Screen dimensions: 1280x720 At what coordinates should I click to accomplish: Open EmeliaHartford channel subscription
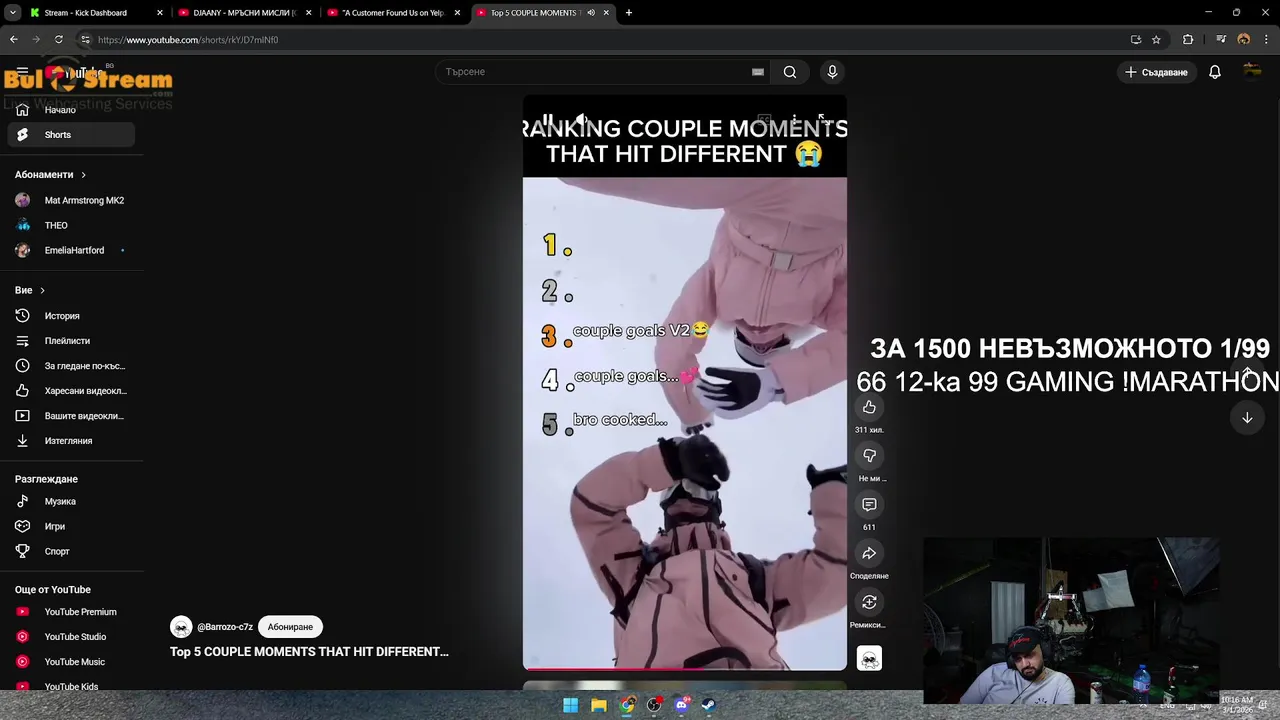[71, 250]
